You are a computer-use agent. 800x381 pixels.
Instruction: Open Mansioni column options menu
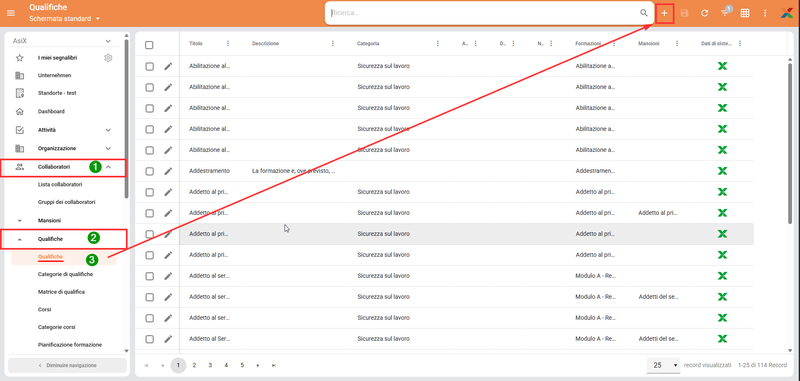(677, 44)
